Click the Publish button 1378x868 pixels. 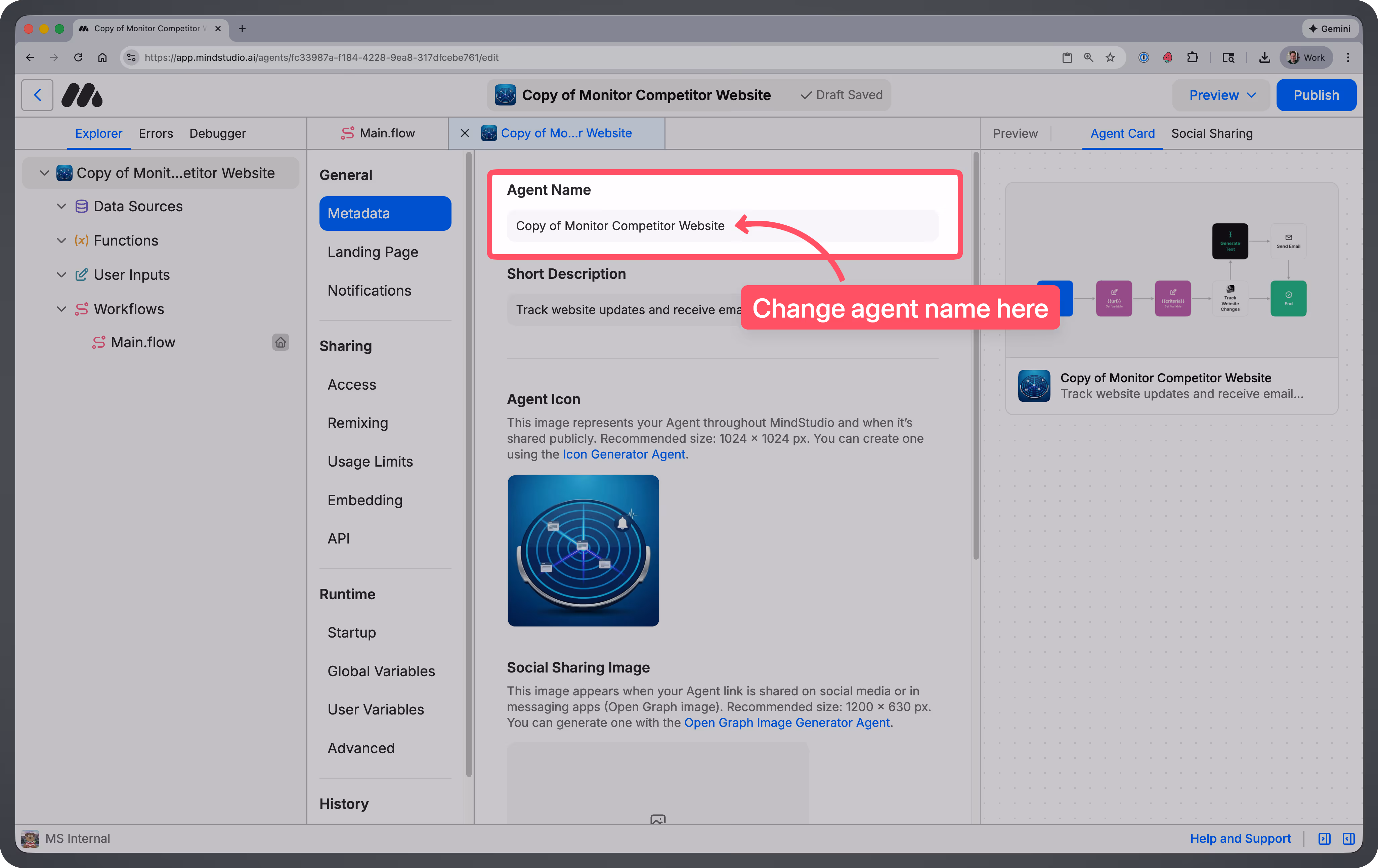click(x=1316, y=95)
